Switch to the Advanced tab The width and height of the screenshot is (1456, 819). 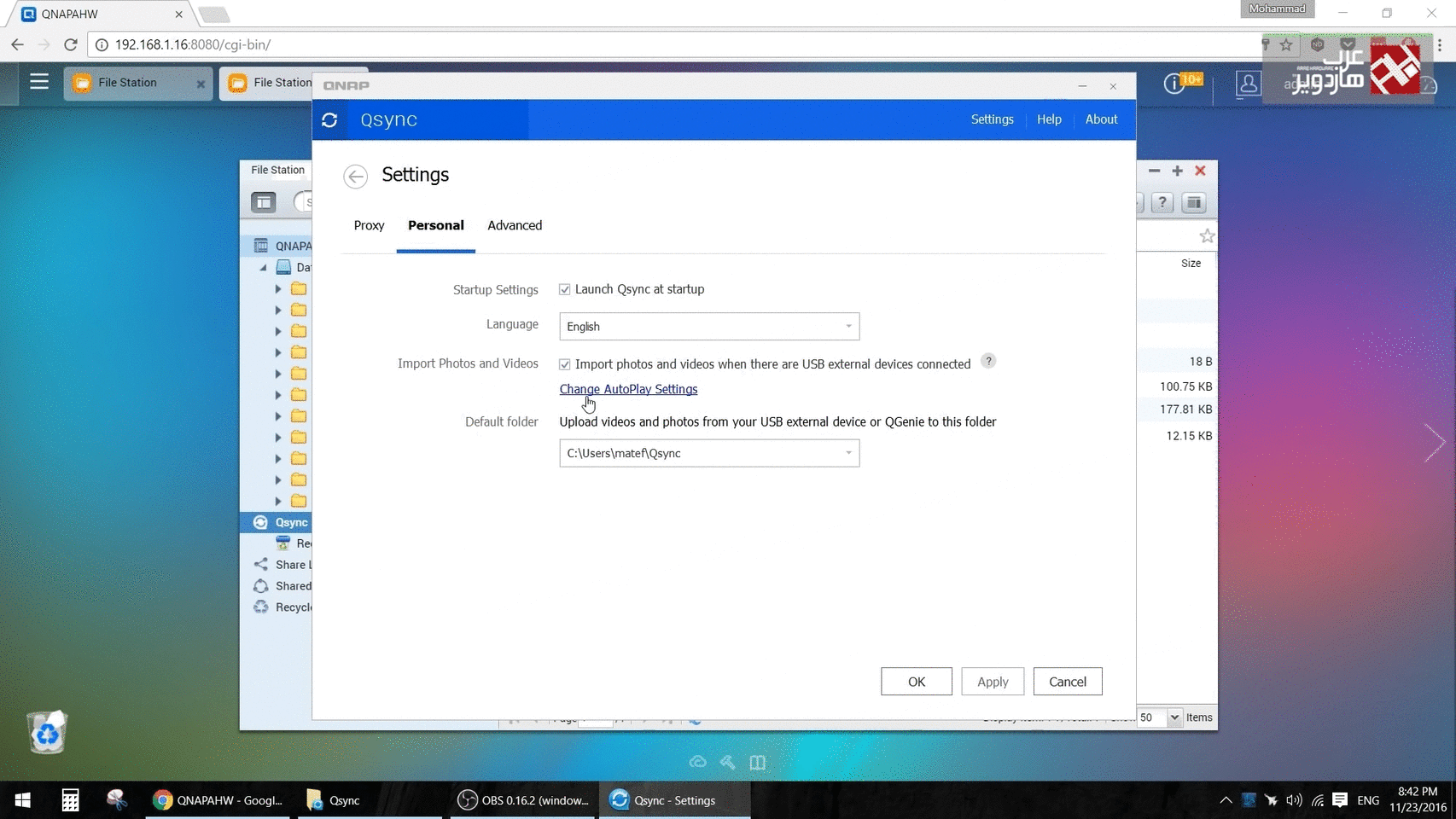[515, 225]
